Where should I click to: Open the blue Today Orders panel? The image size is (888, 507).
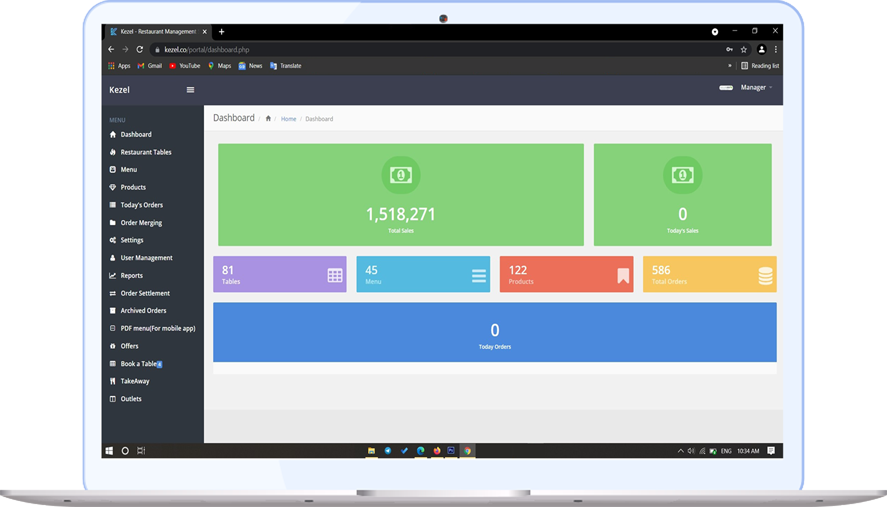tap(494, 333)
